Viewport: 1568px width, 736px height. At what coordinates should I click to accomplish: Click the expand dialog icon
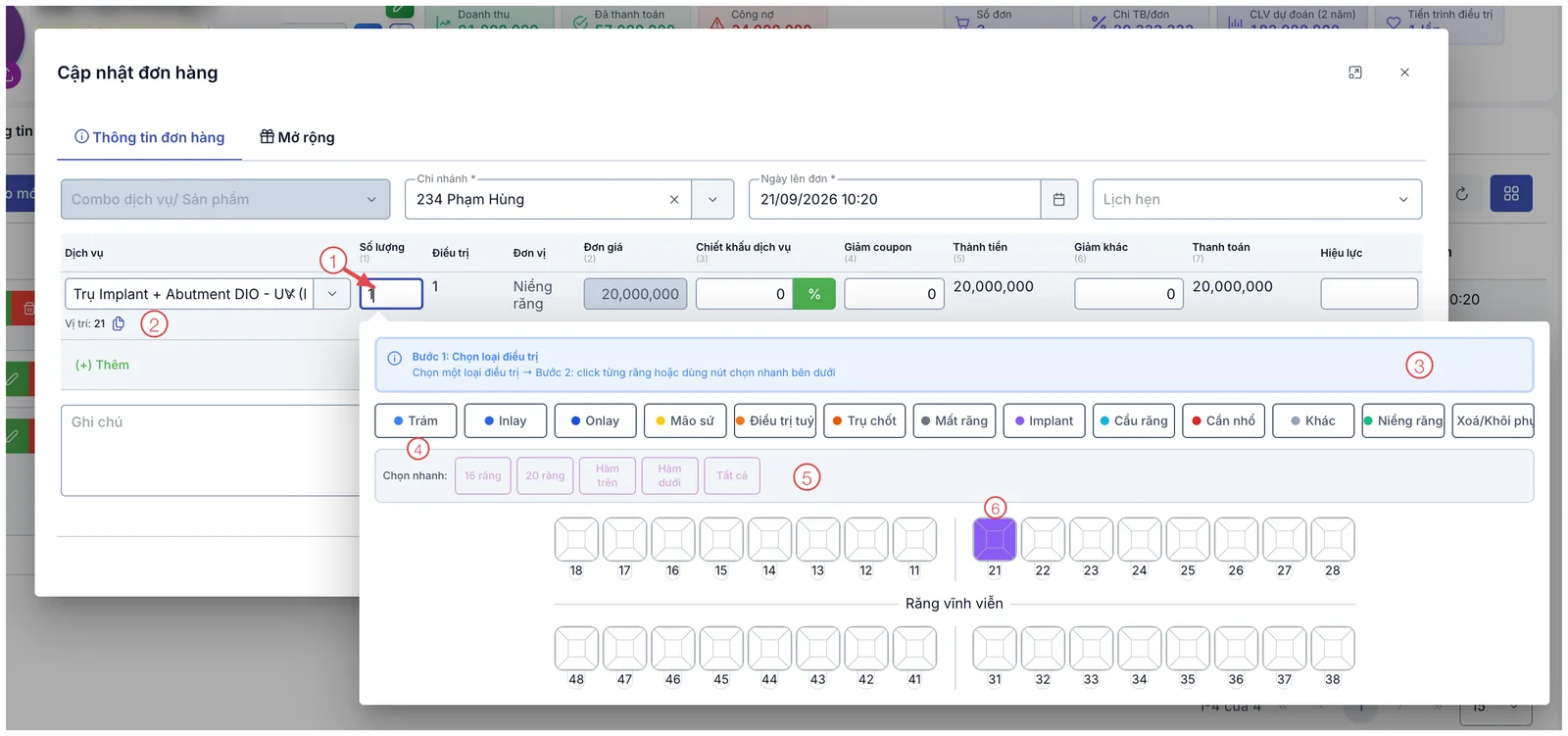[1355, 73]
